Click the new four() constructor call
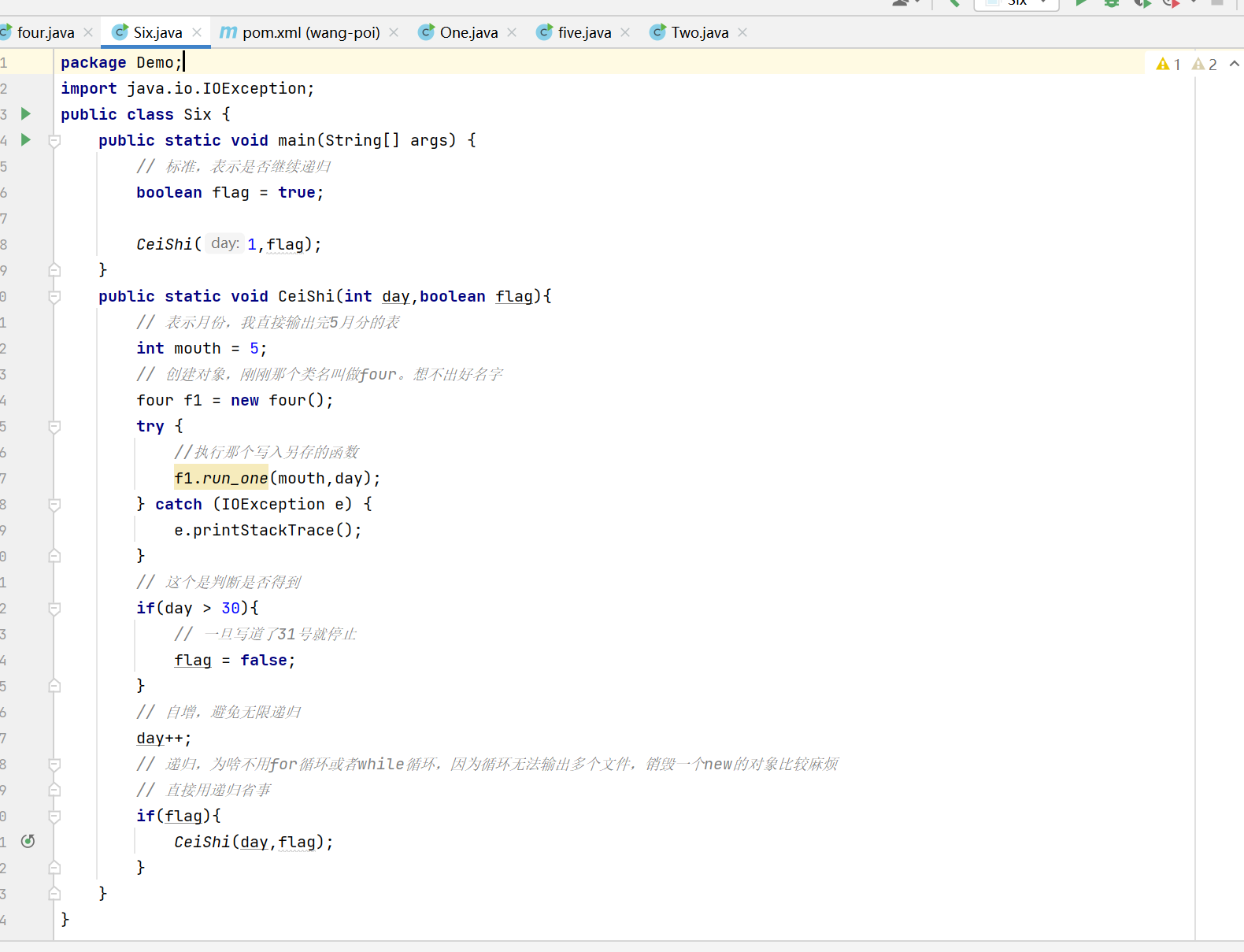The height and width of the screenshot is (952, 1244). [x=277, y=400]
